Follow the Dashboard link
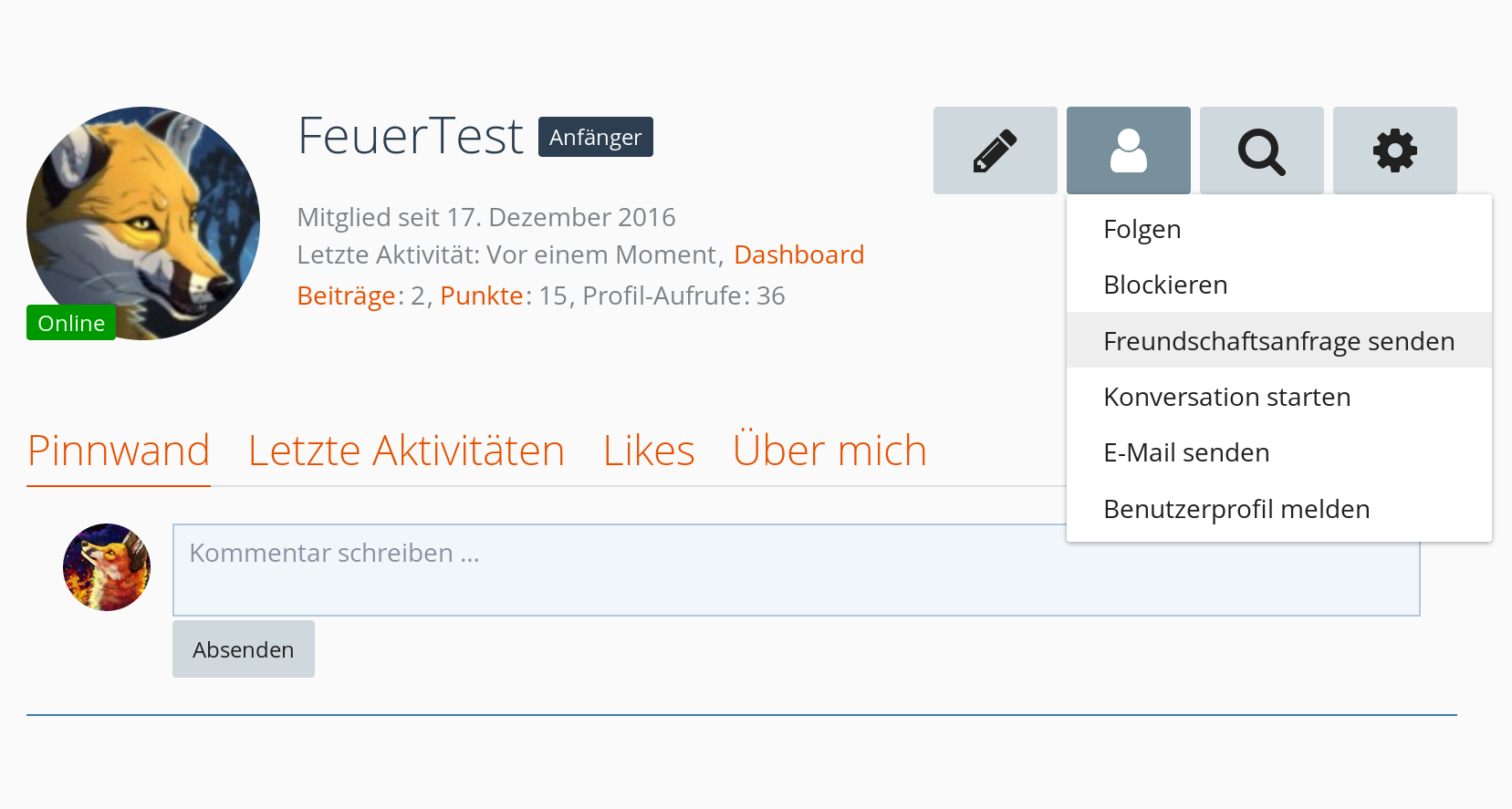Screen dimensions: 1512x809 [798, 254]
